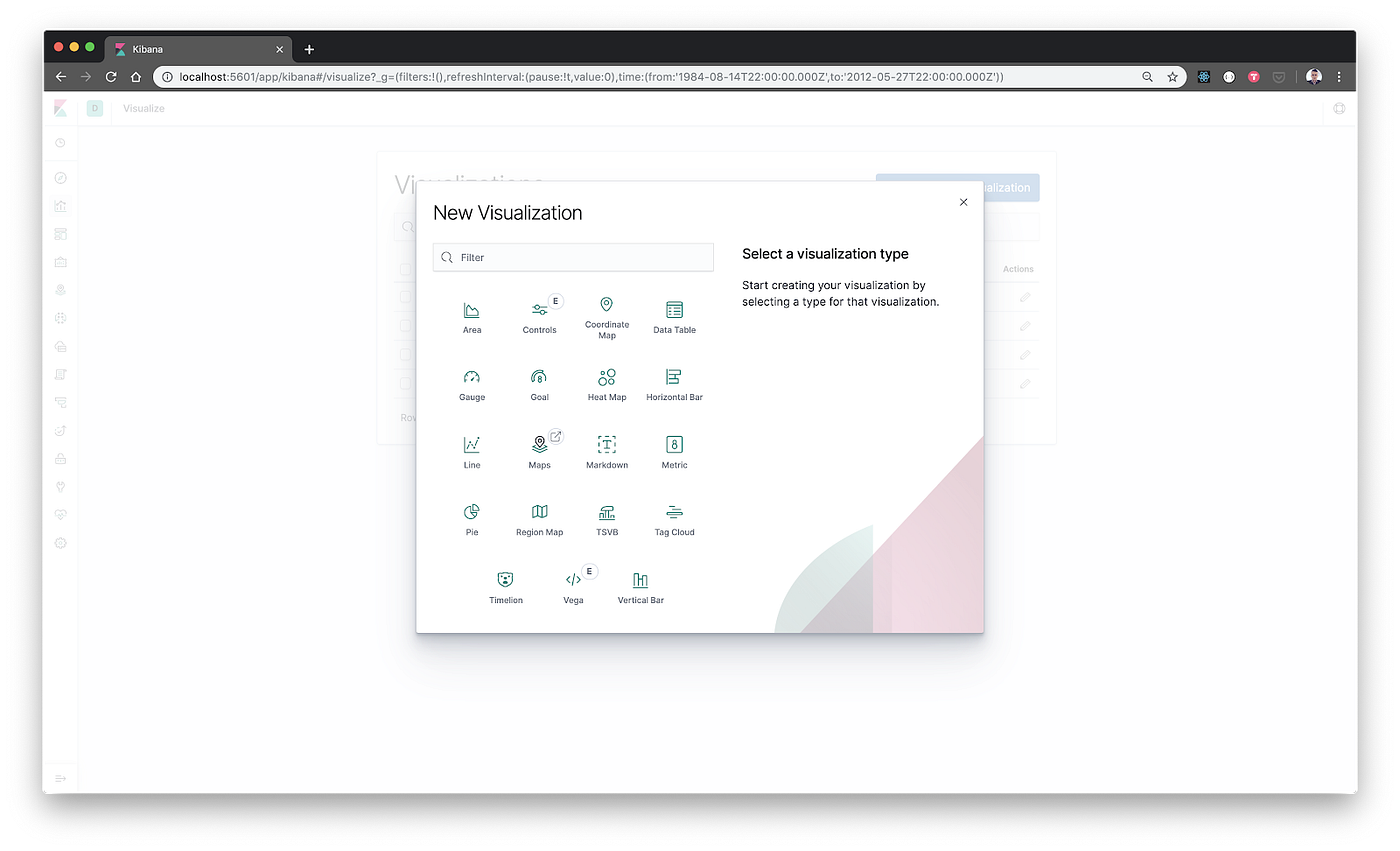Choose the Metric visualization
The width and height of the screenshot is (1400, 851).
click(x=674, y=452)
